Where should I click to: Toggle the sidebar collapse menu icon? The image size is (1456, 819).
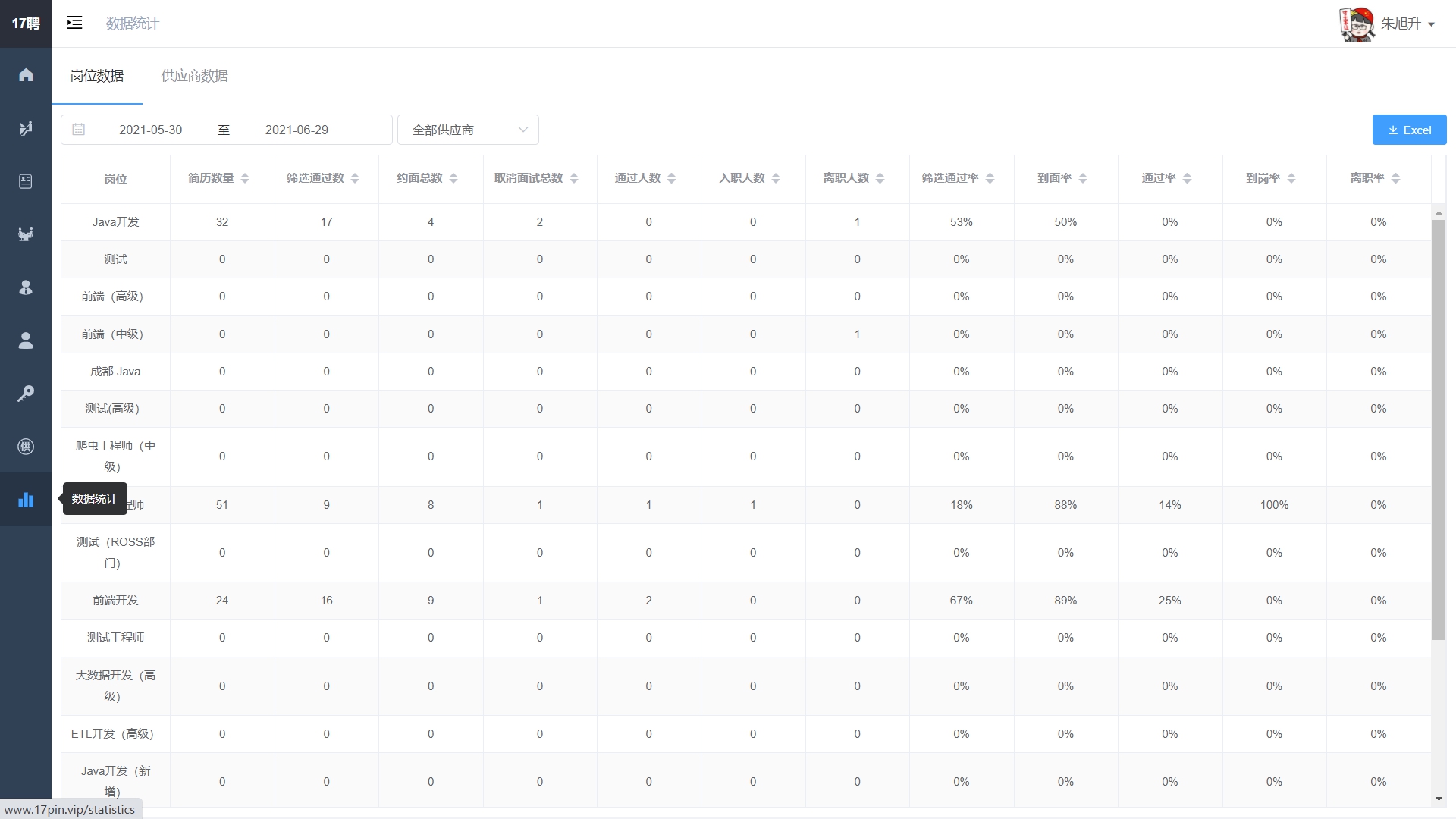coord(74,23)
